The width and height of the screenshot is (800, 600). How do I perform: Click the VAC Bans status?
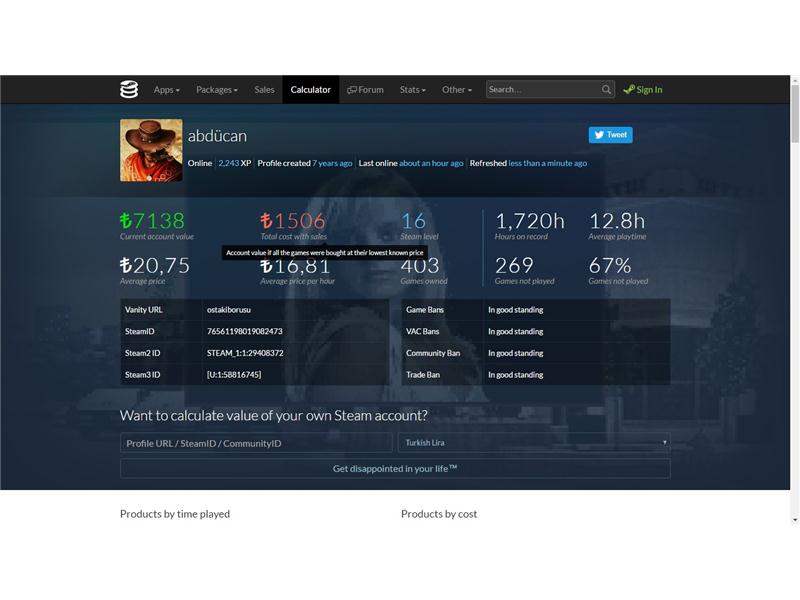[x=515, y=331]
